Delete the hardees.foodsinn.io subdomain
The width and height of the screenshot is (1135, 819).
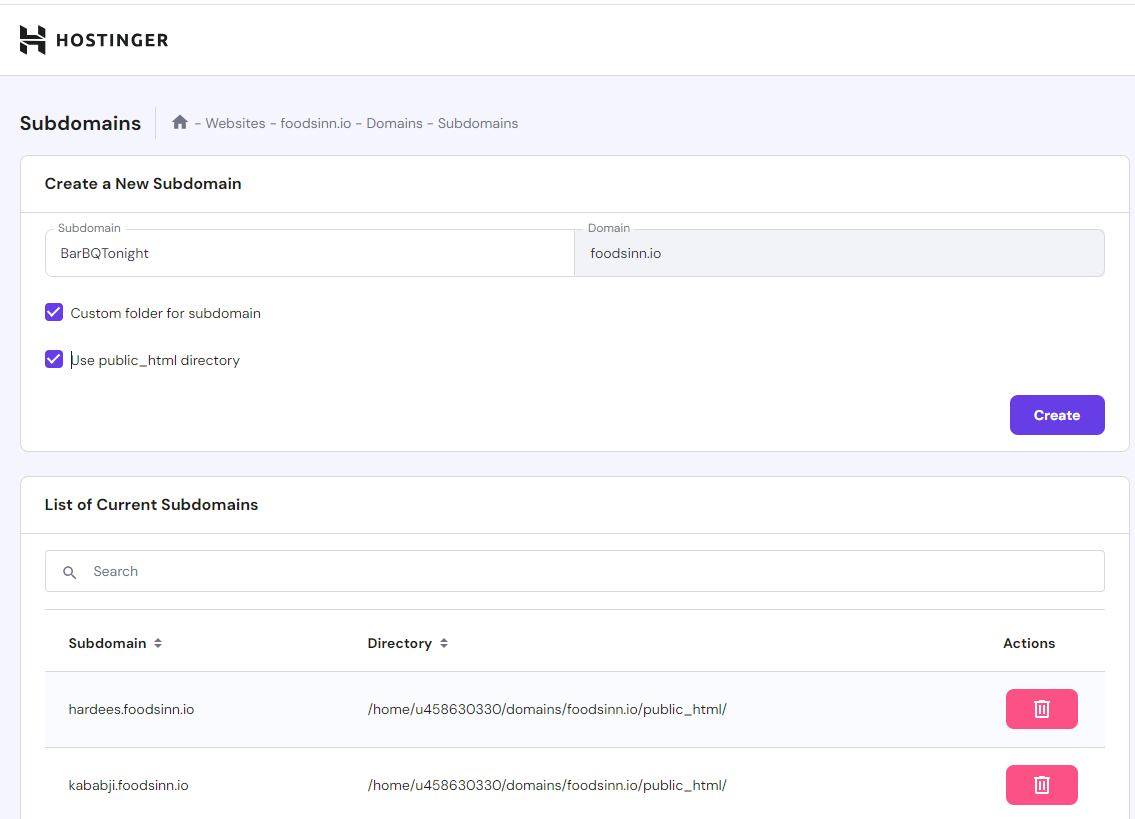pyautogui.click(x=1041, y=709)
